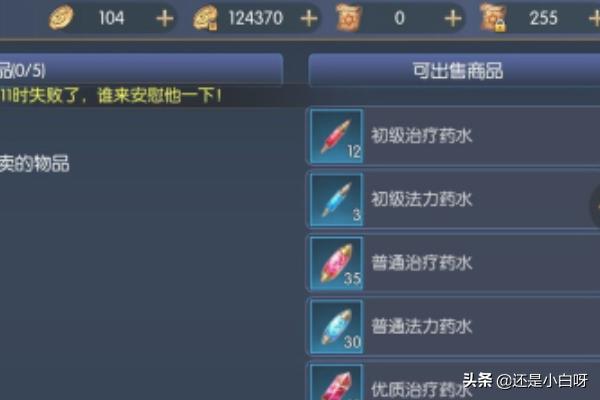Screen dimensions: 600x400
Task: Click the round button at right edge of list
Action: (595, 206)
